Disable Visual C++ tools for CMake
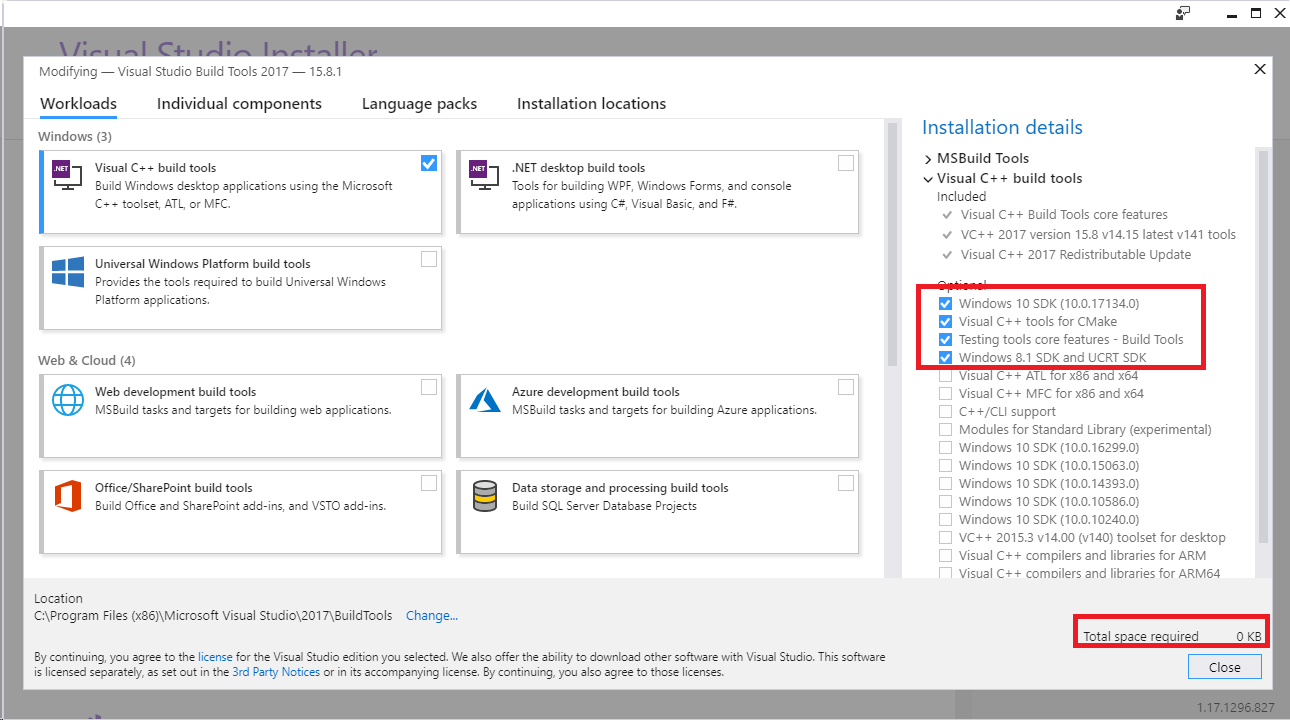This screenshot has height=720, width=1290. click(945, 321)
